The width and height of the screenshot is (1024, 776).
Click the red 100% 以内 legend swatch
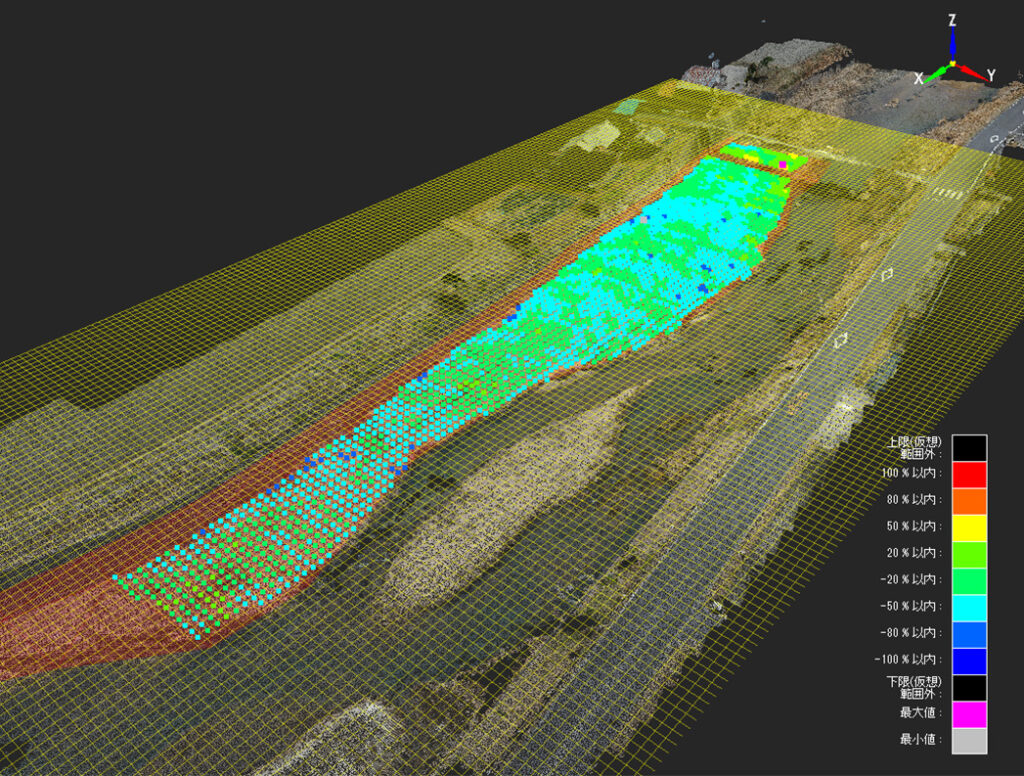click(x=969, y=473)
